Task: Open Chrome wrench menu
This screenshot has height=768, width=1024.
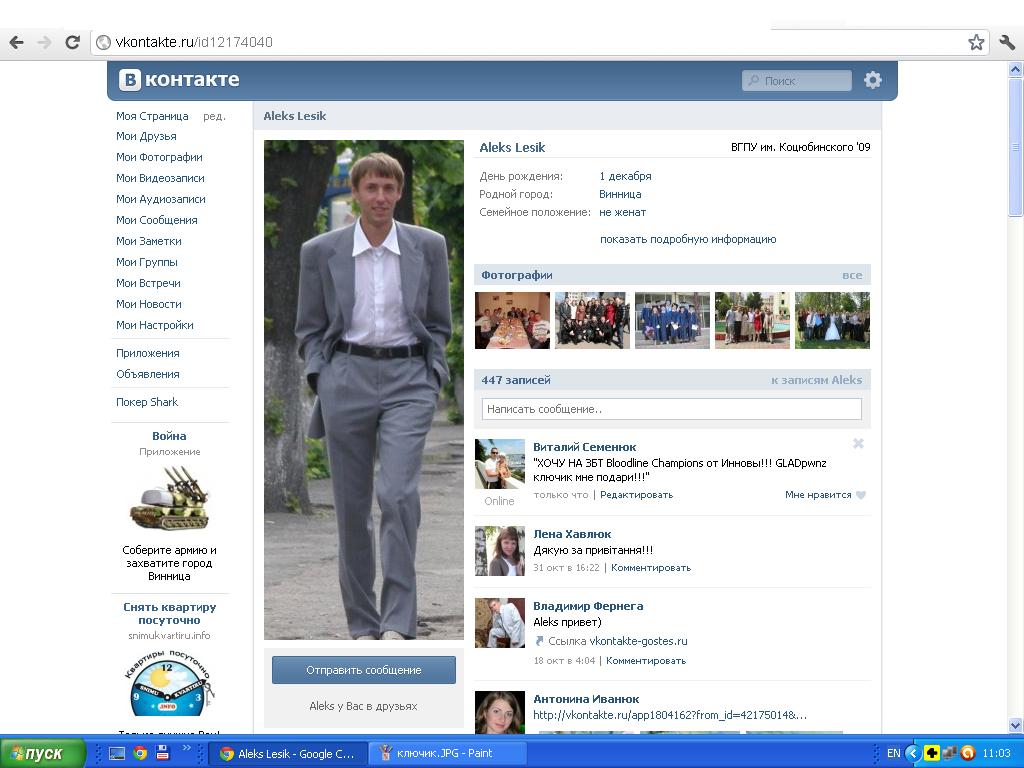Action: click(1007, 42)
